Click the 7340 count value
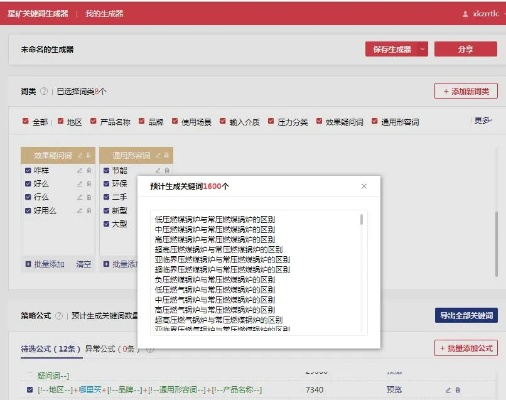This screenshot has height=400, width=506. [x=314, y=389]
